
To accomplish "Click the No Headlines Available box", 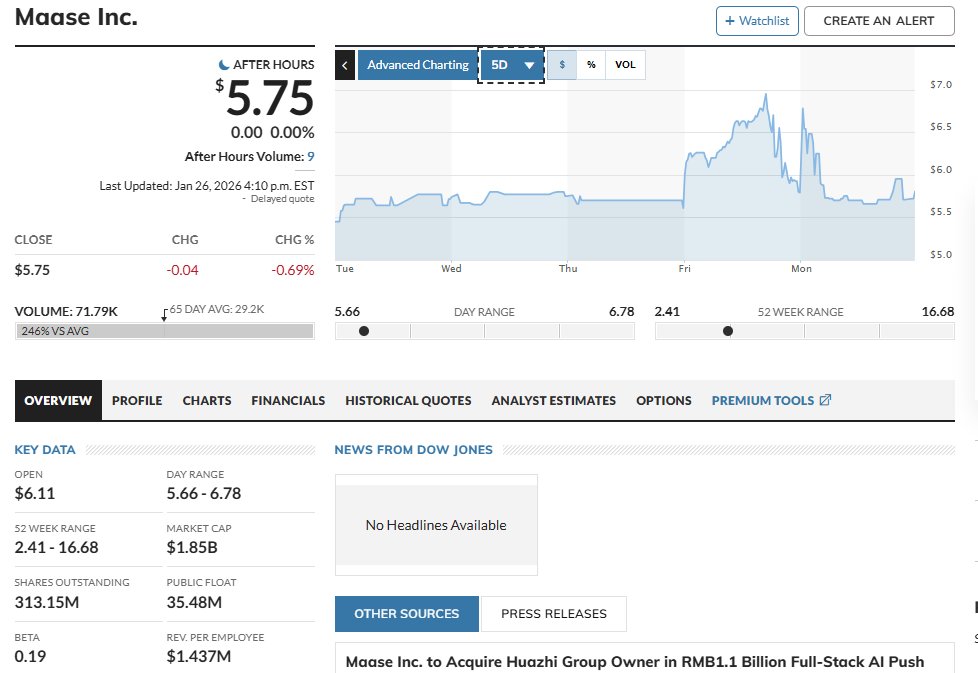I will point(436,525).
